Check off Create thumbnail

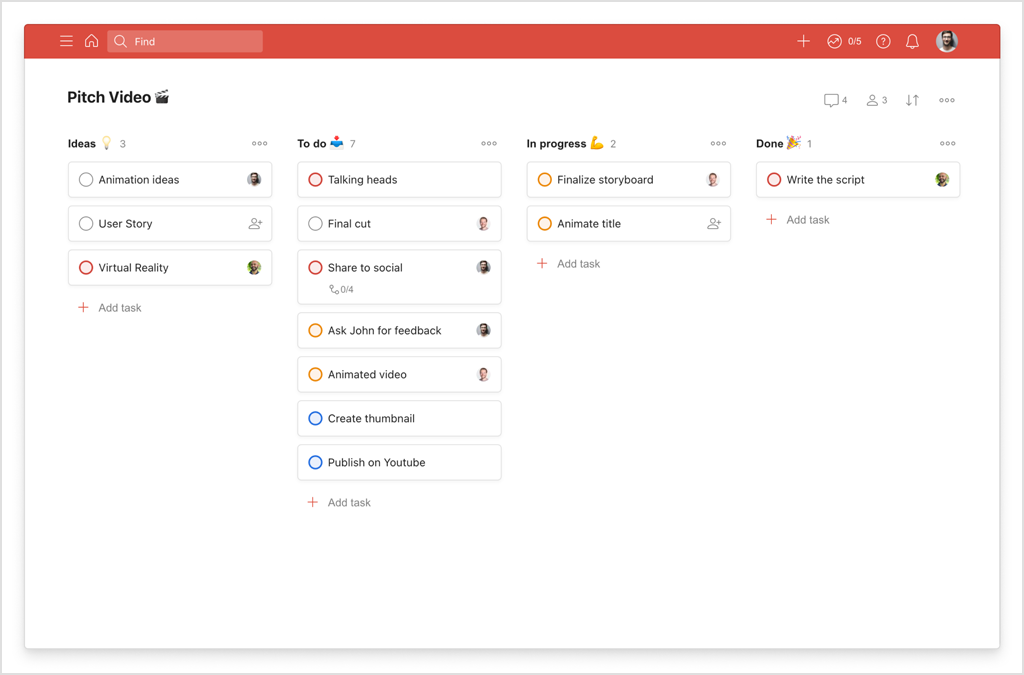(315, 418)
